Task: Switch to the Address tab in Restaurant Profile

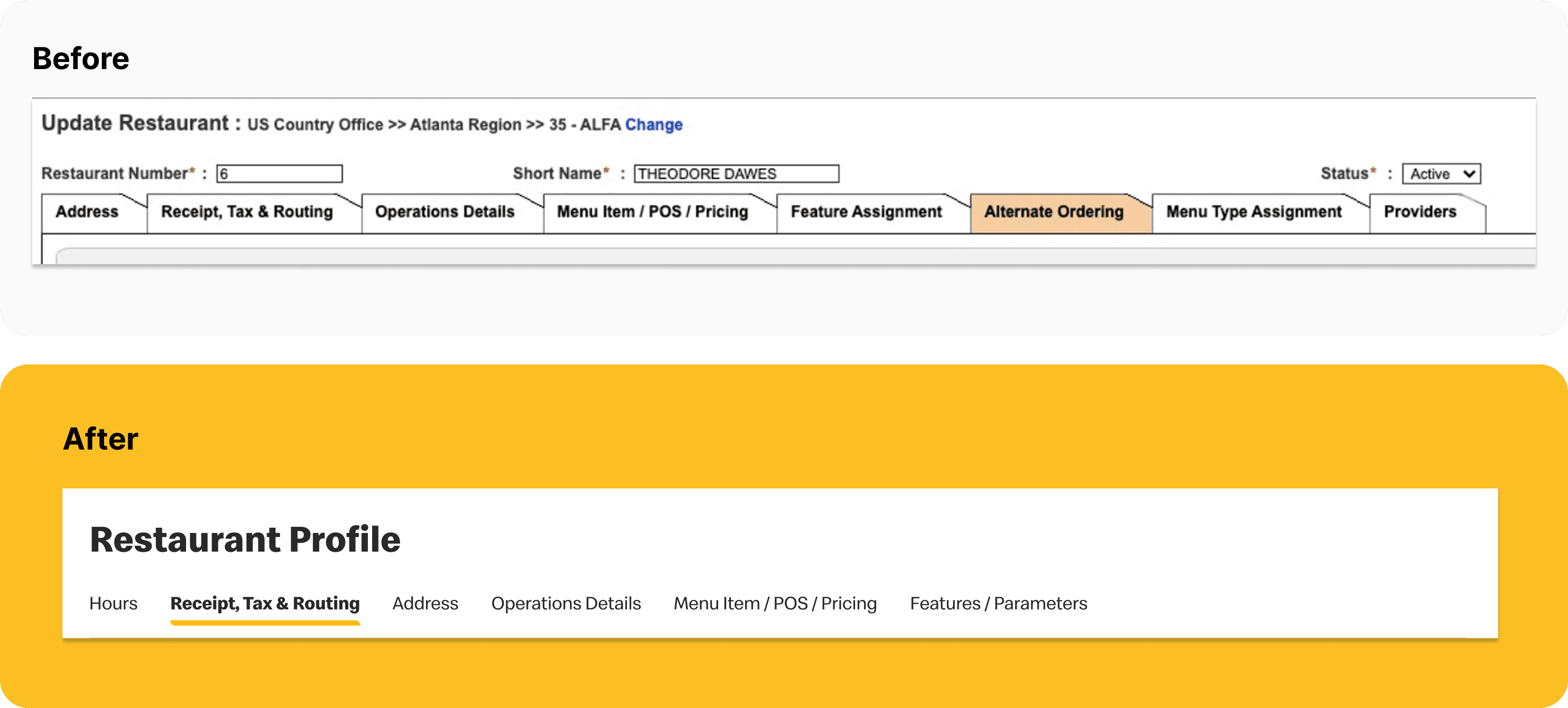Action: [425, 603]
